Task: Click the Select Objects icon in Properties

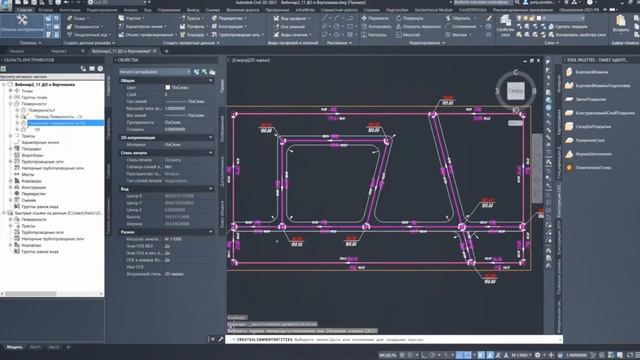Action: pyautogui.click(x=204, y=72)
